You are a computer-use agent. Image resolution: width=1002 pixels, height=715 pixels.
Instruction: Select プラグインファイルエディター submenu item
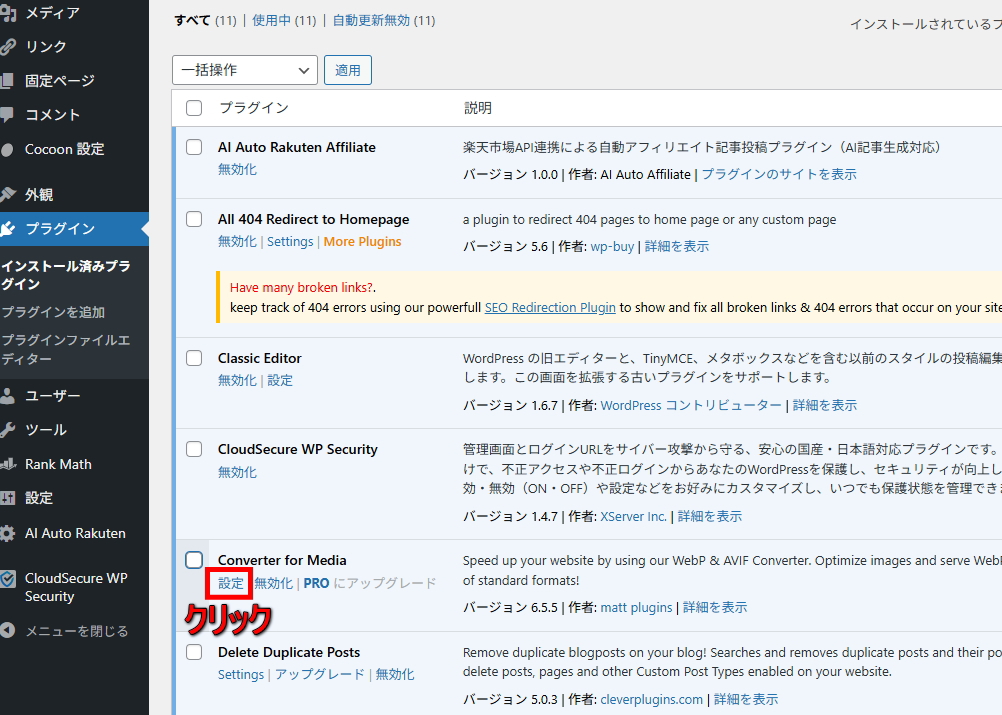click(x=65, y=349)
